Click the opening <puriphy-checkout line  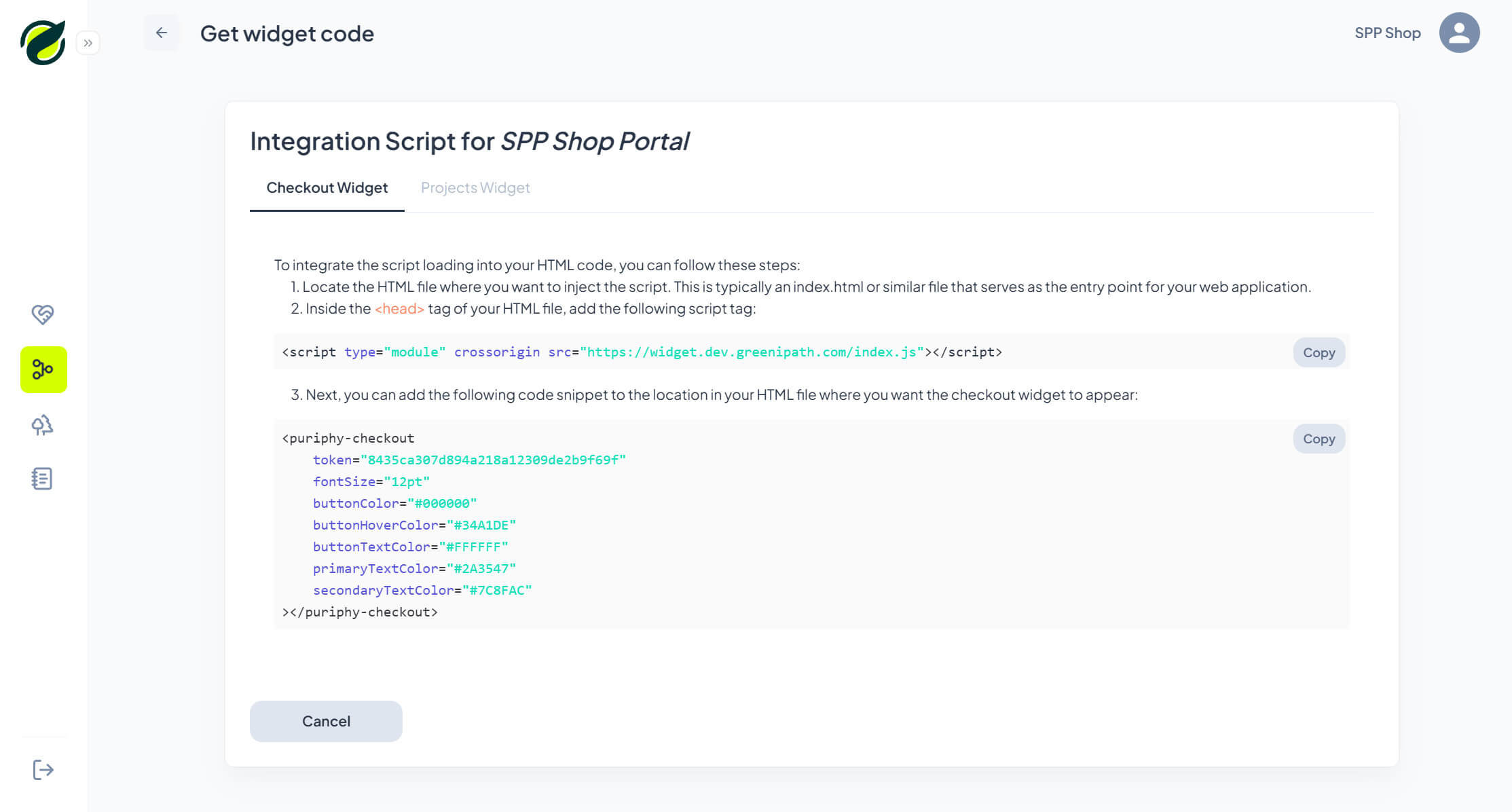(348, 438)
